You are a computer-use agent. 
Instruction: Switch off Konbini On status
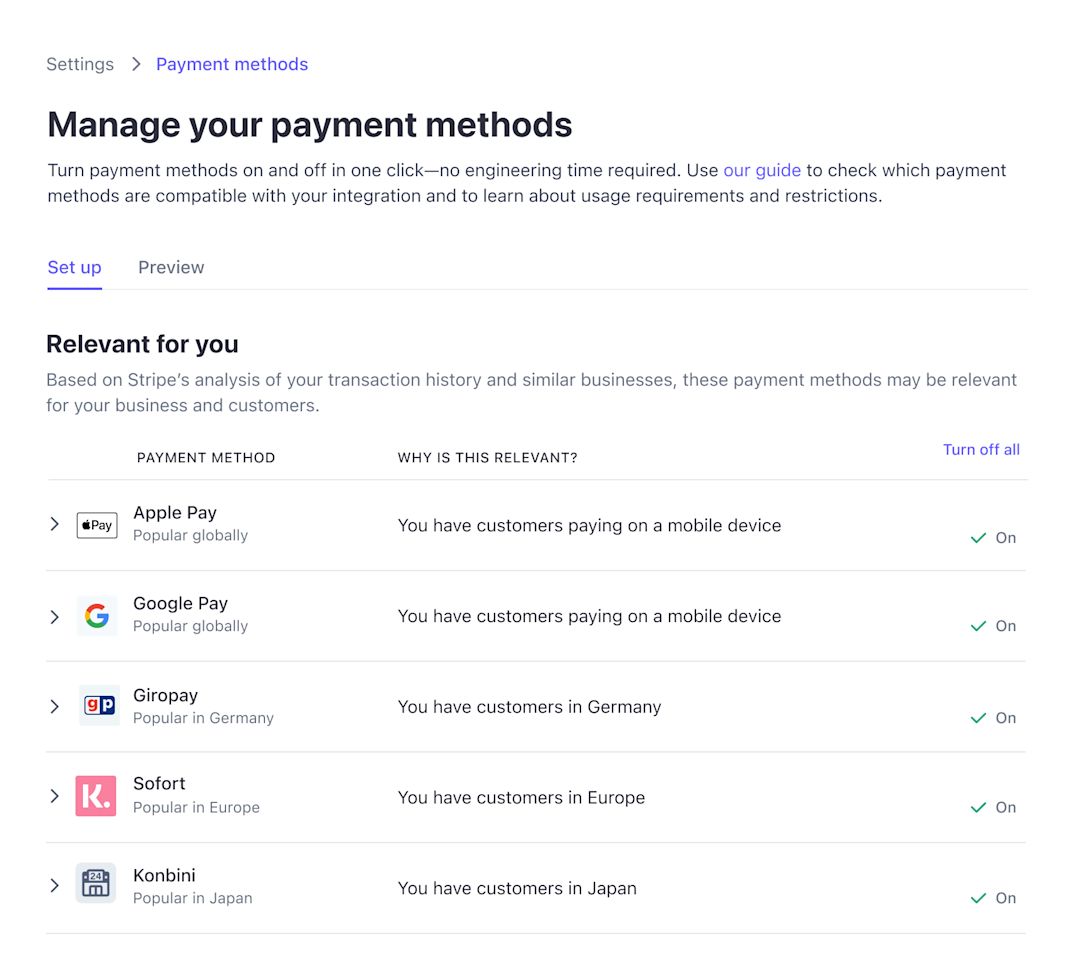[993, 898]
